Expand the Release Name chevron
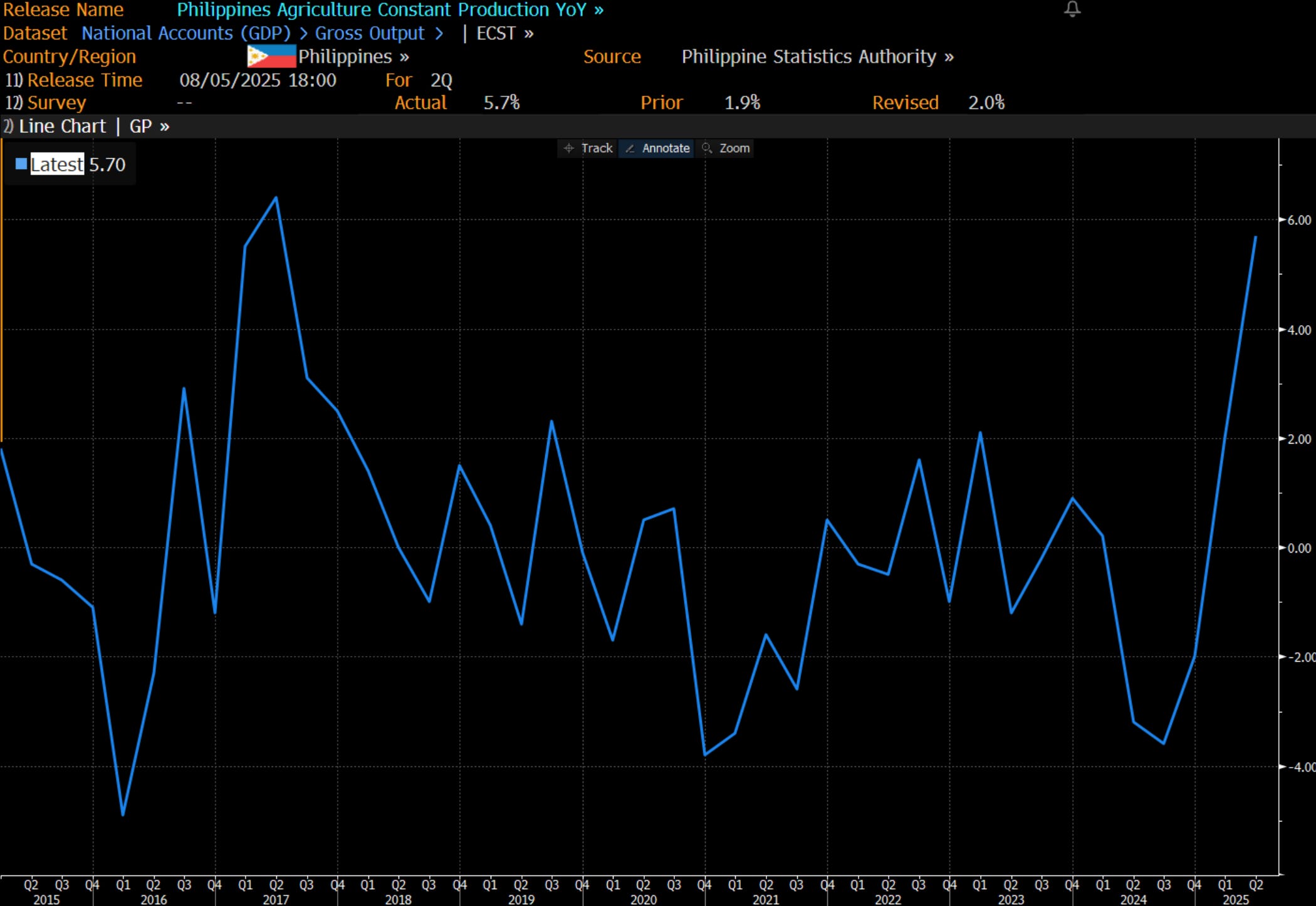Screen dimensions: 1316x906 pyautogui.click(x=599, y=10)
